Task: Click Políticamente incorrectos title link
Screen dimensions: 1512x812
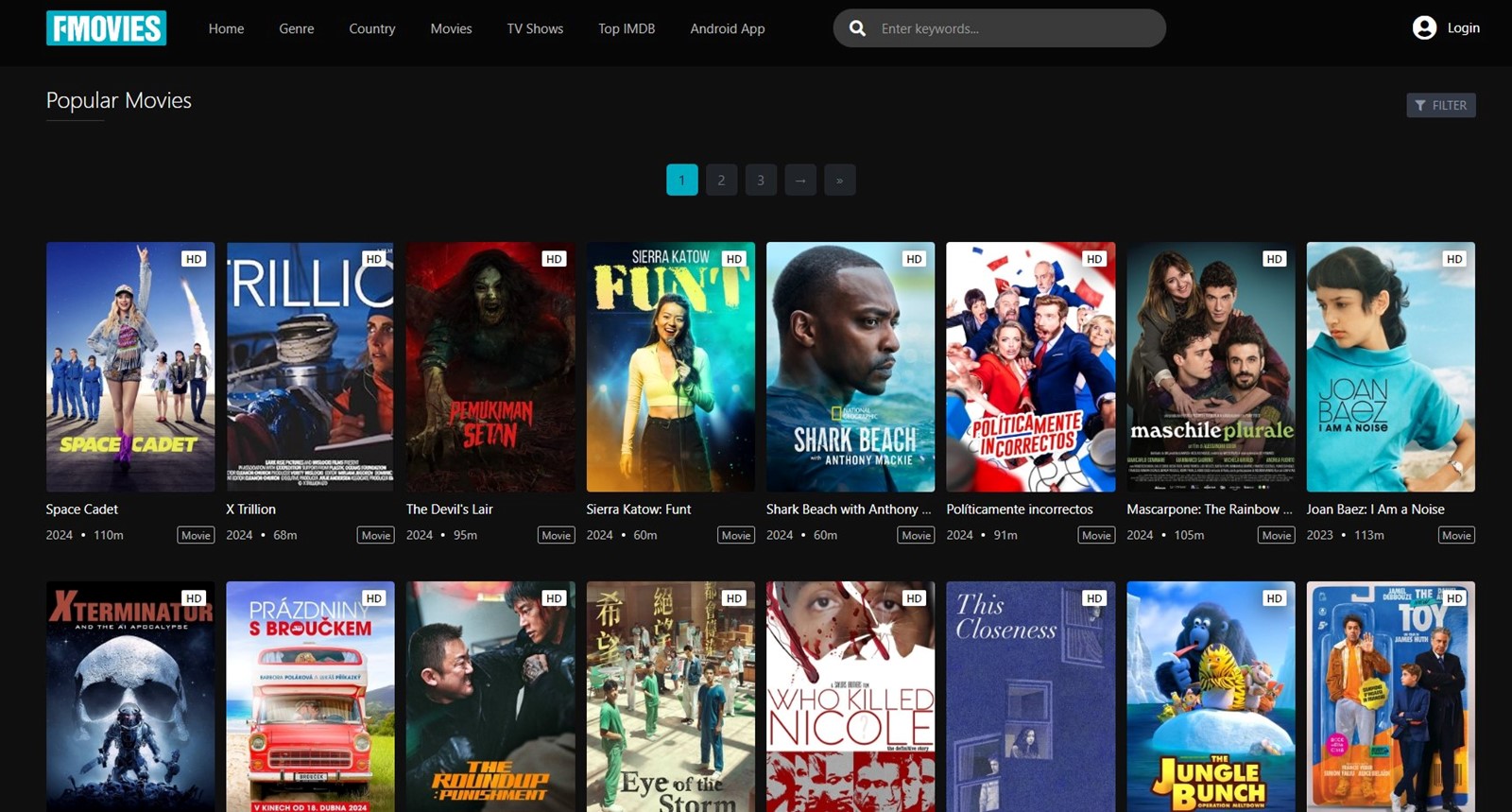Action: tap(1020, 509)
